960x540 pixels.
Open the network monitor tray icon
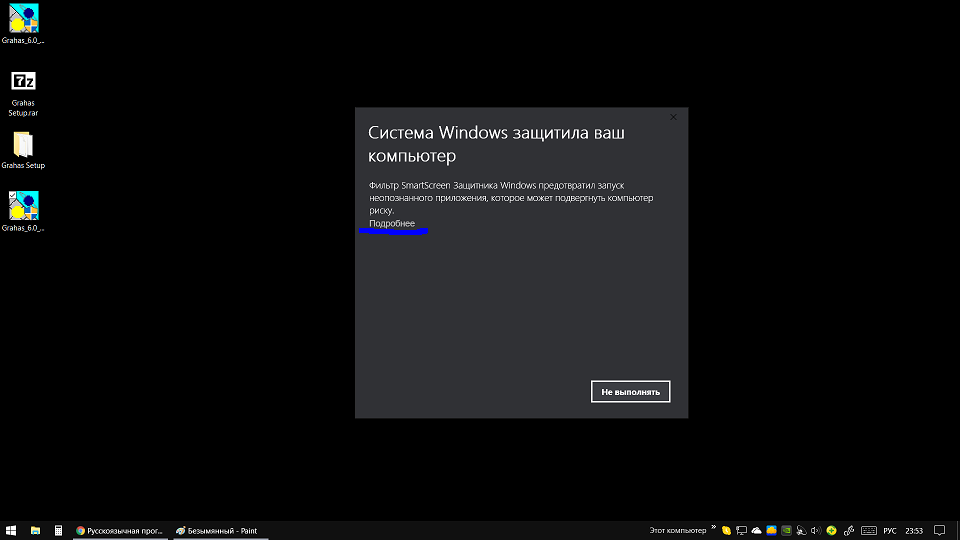click(741, 531)
